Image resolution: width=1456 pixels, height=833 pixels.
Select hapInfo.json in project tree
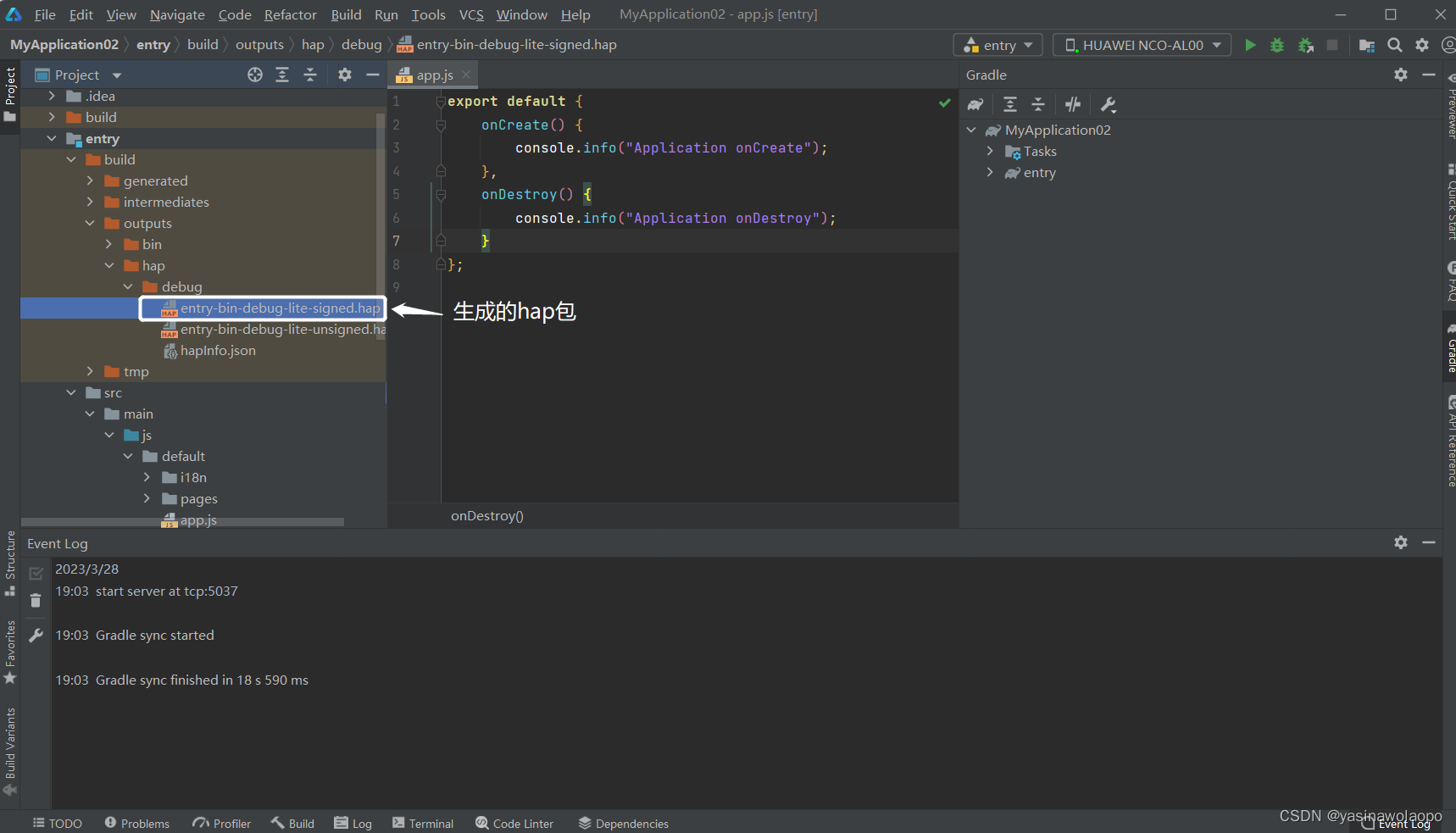pos(218,350)
